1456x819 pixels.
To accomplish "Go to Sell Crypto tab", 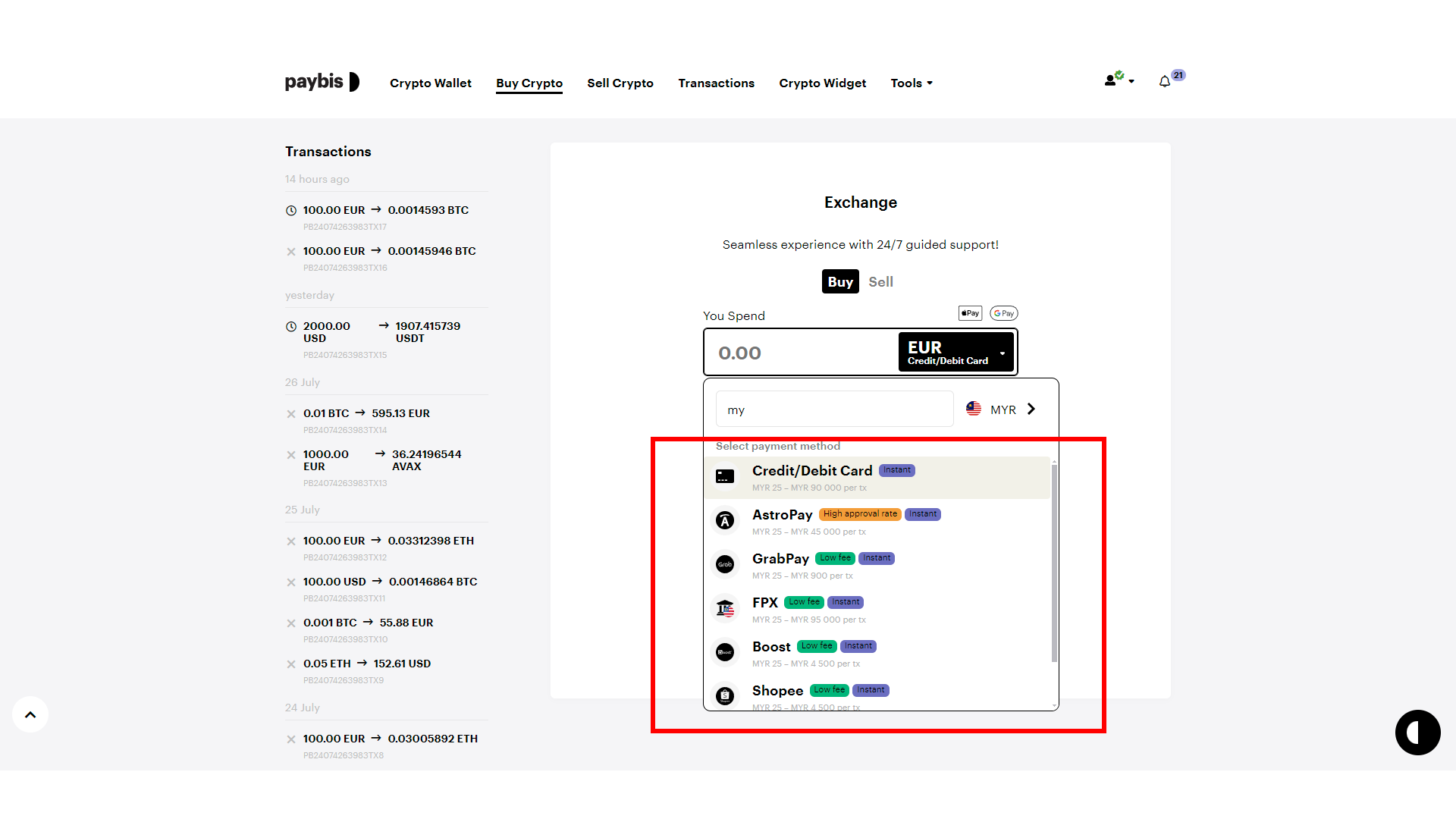I will coord(620,83).
